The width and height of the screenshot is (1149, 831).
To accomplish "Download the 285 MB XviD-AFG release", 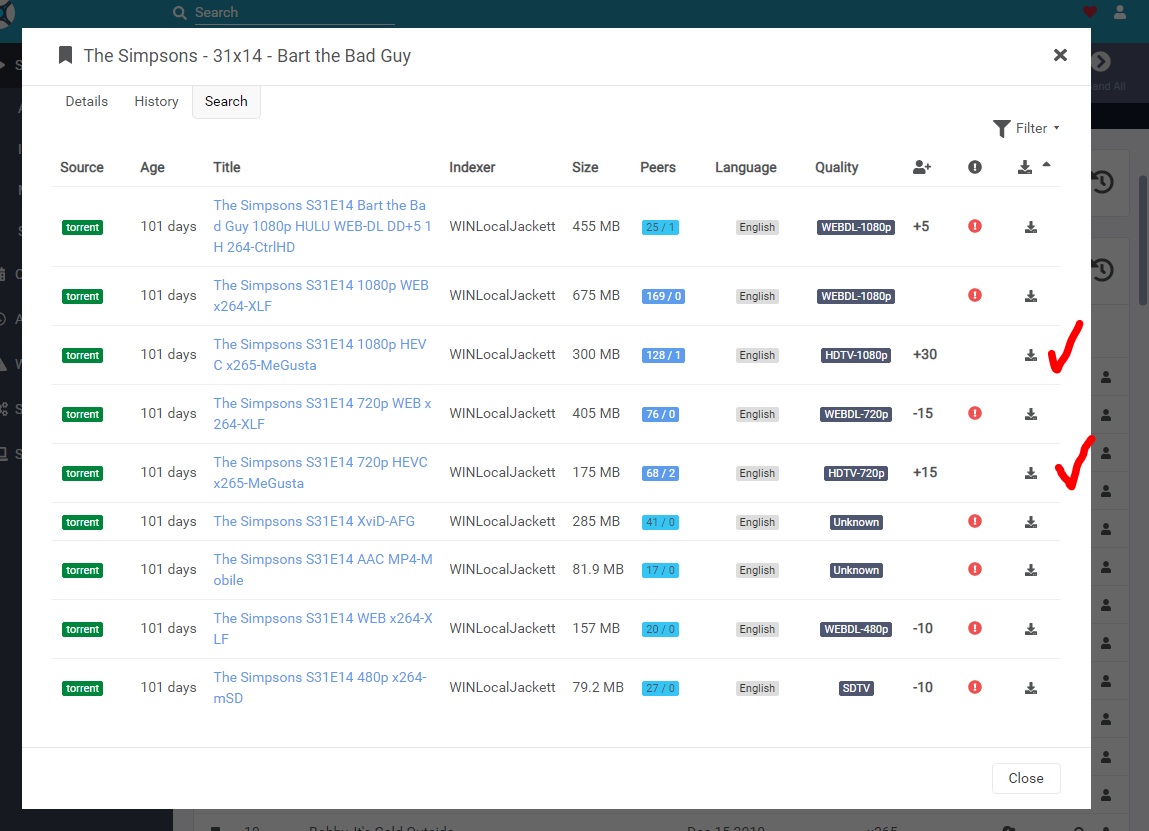I will click(x=1030, y=522).
